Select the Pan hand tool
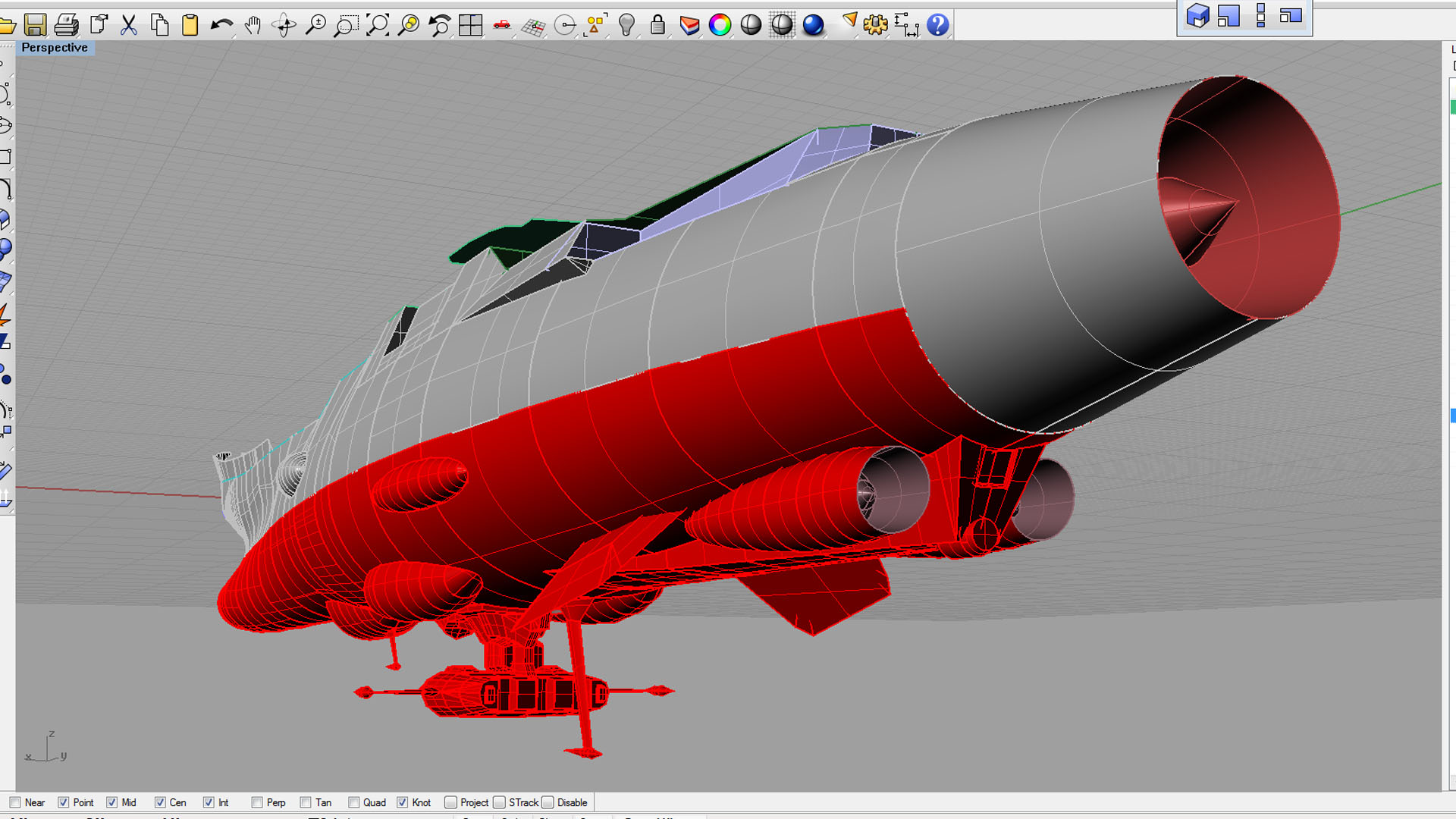This screenshot has height=819, width=1456. coord(253,25)
